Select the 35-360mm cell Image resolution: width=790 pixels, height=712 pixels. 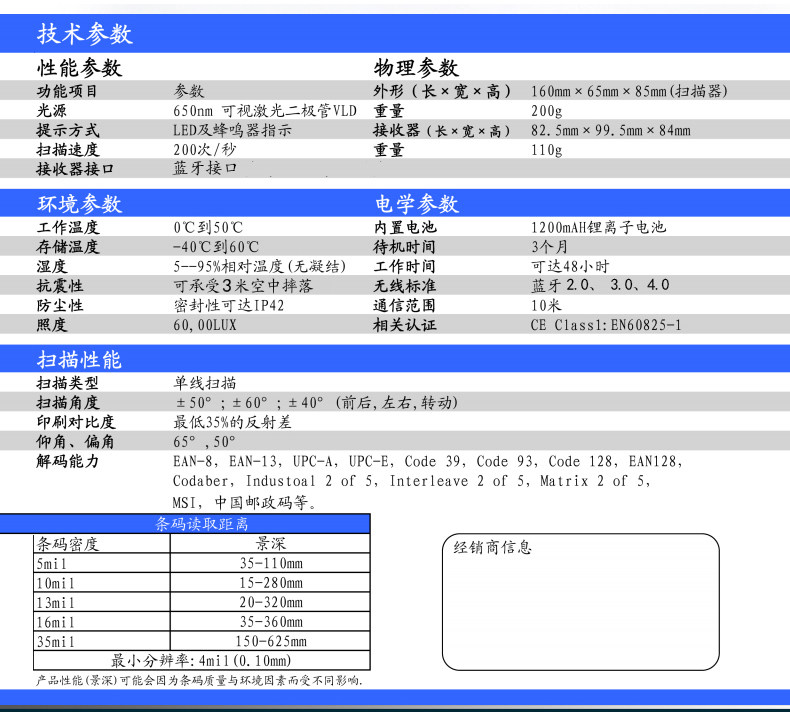point(271,622)
